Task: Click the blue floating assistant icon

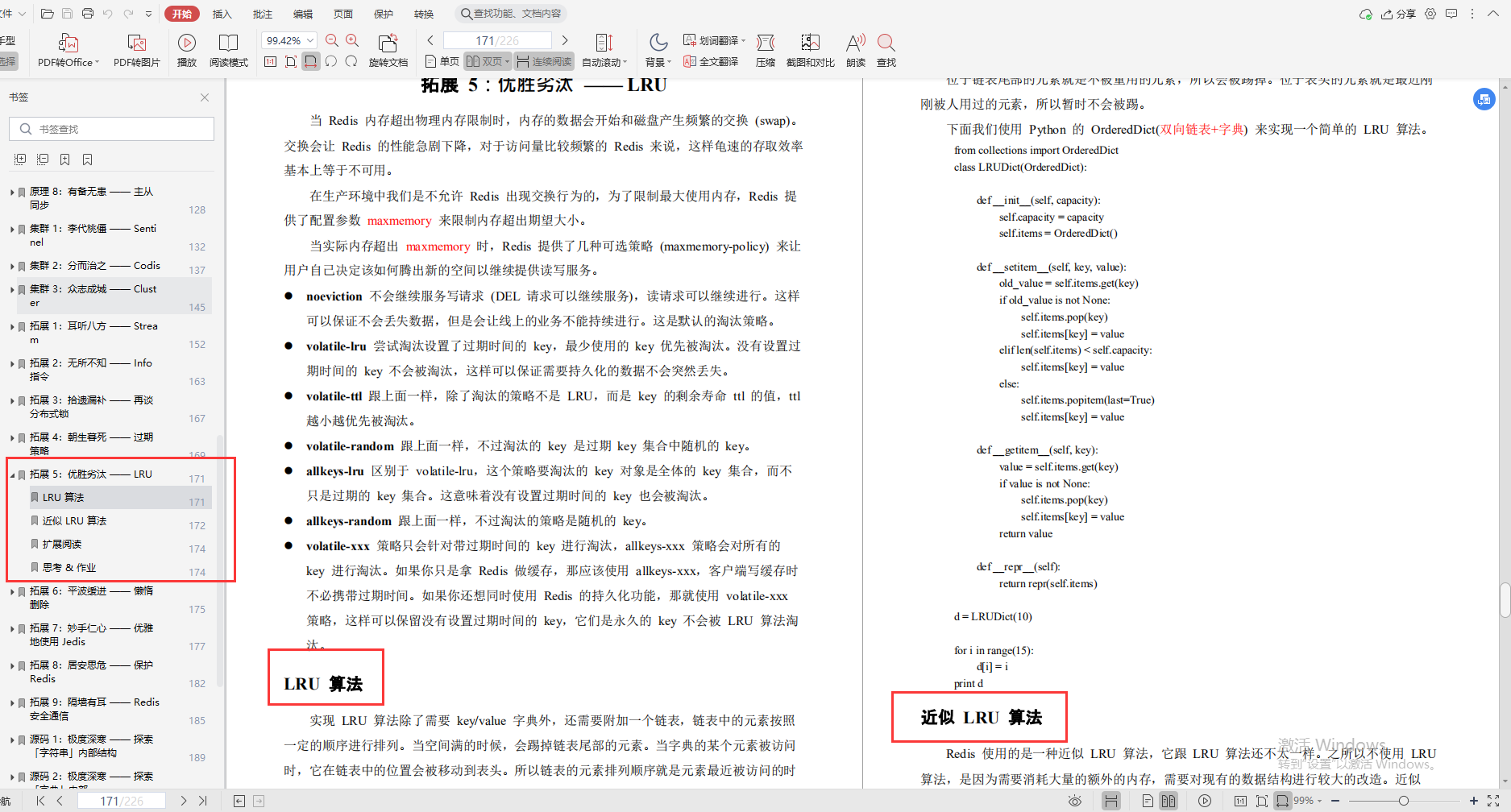Action: point(1484,100)
